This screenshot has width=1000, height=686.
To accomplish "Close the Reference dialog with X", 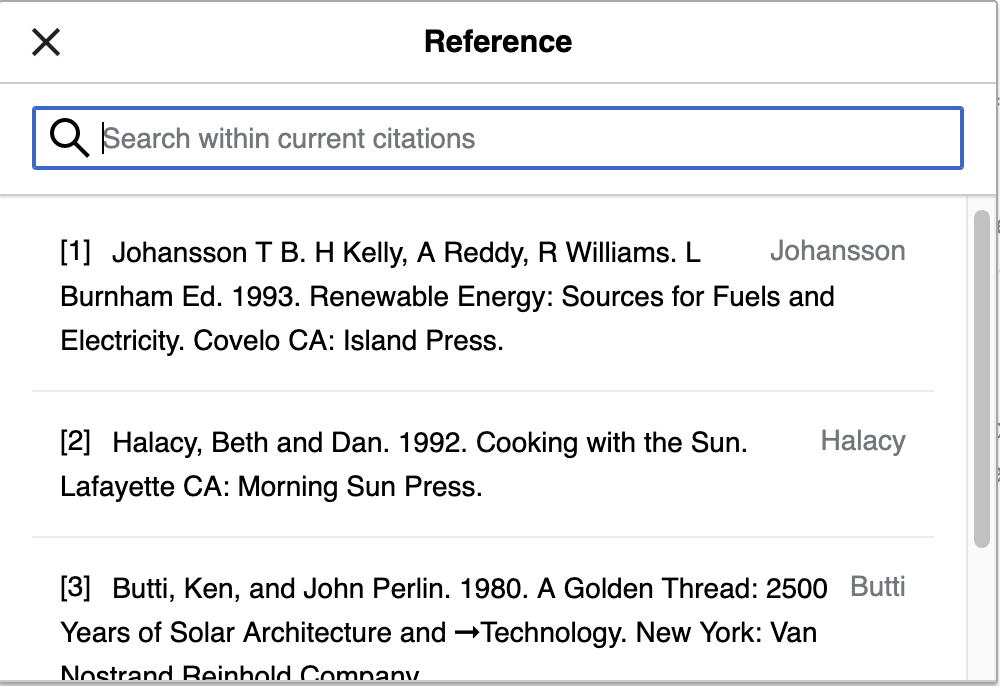I will point(46,42).
